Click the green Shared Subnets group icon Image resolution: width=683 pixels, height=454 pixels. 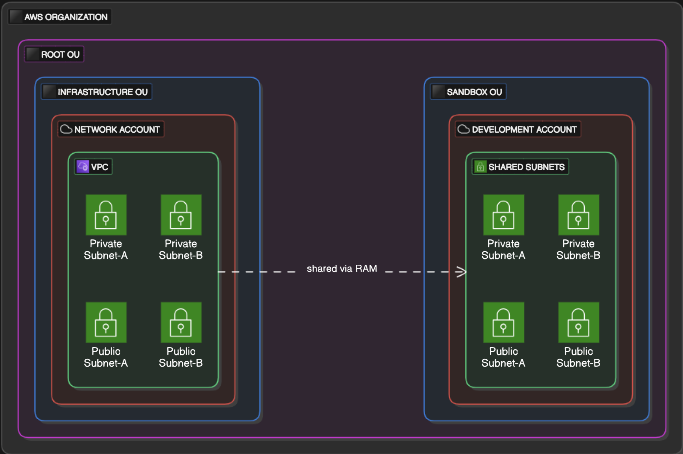[480, 167]
